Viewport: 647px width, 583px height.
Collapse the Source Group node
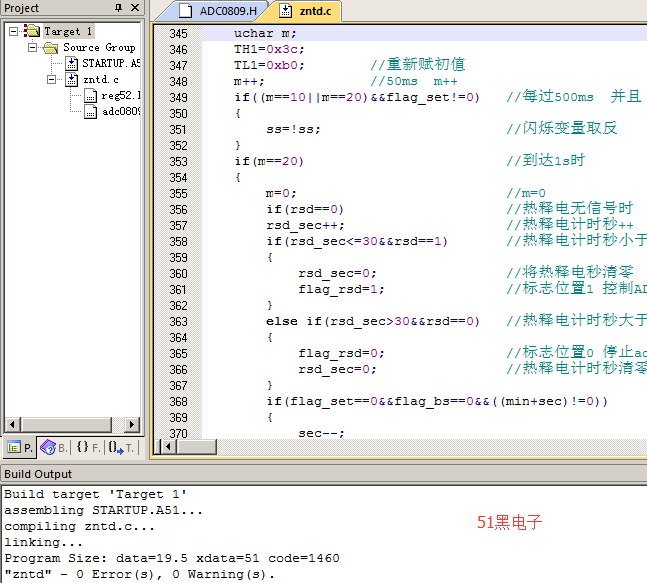click(32, 47)
